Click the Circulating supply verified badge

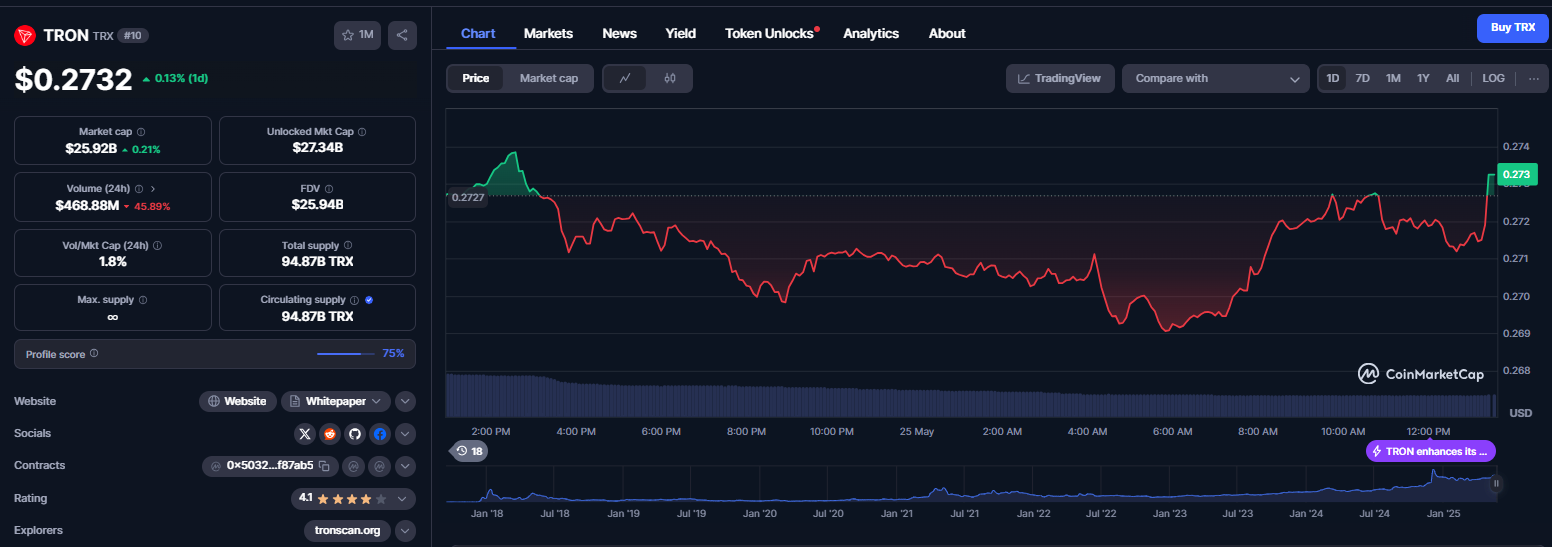[369, 300]
